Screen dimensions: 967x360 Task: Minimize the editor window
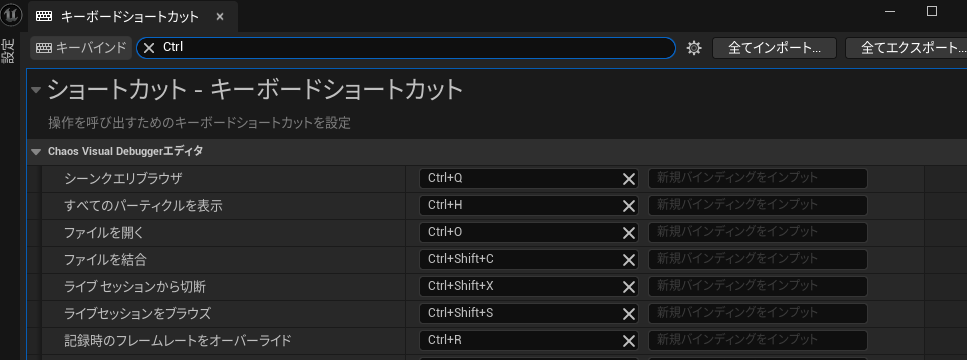(x=889, y=11)
